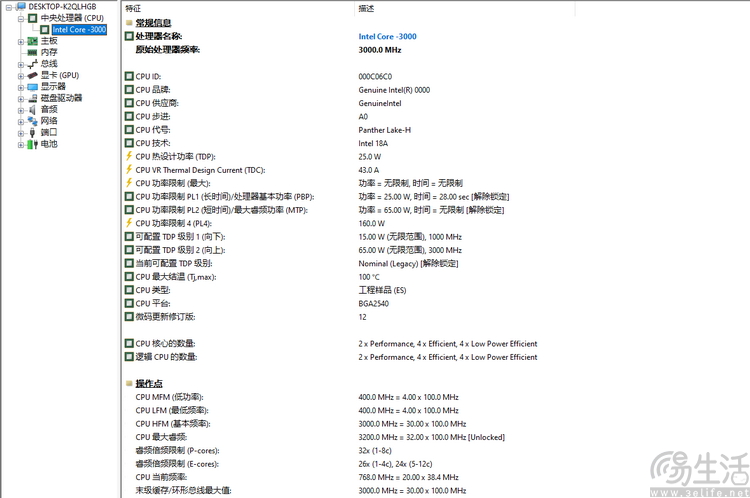
Task: Click the chip icon beside Intel Core -3000 in tree
Action: point(44,30)
